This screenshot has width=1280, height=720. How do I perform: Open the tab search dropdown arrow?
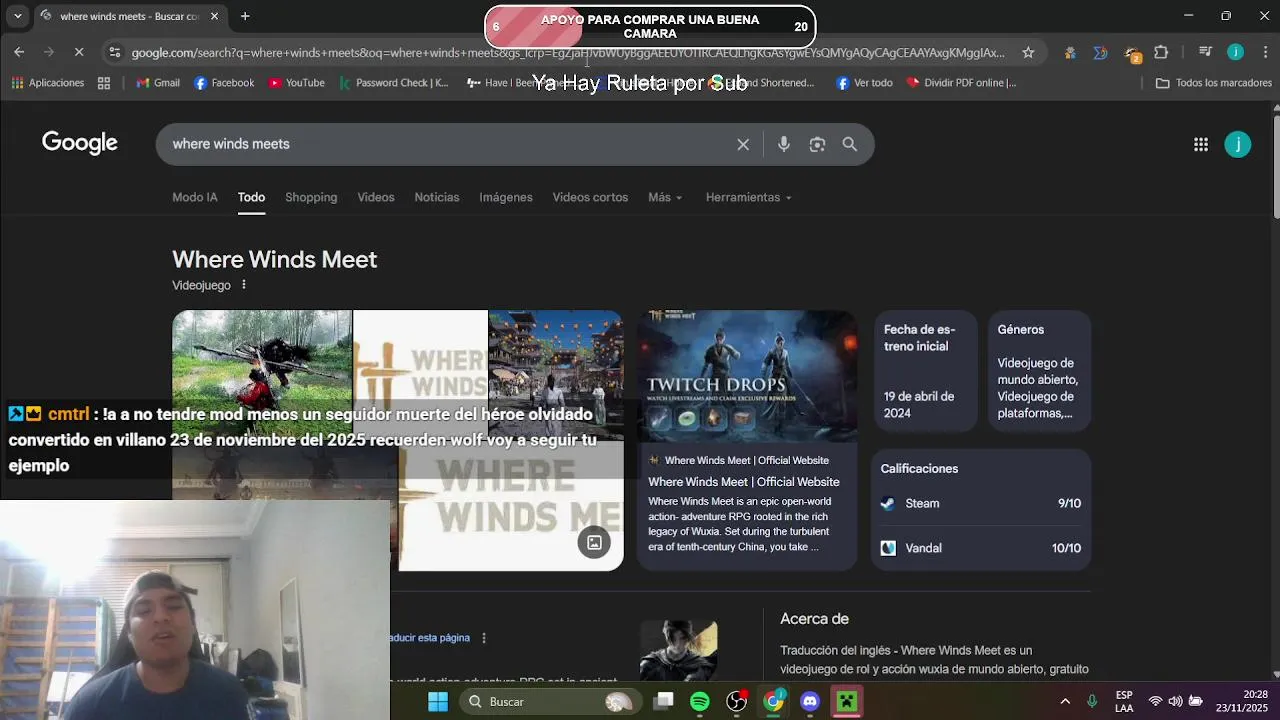[x=17, y=16]
